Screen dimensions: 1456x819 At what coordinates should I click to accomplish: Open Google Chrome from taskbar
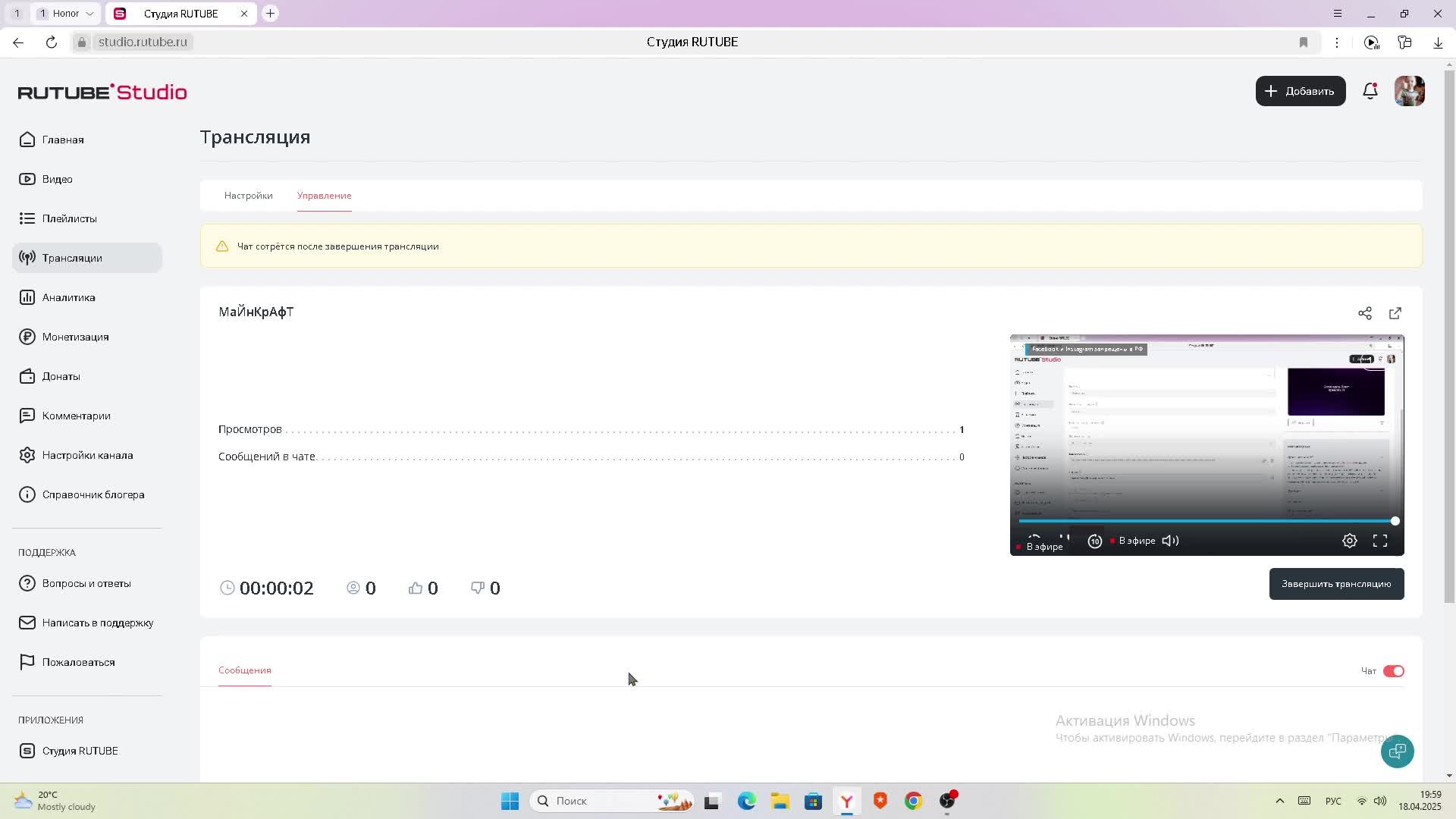(913, 801)
